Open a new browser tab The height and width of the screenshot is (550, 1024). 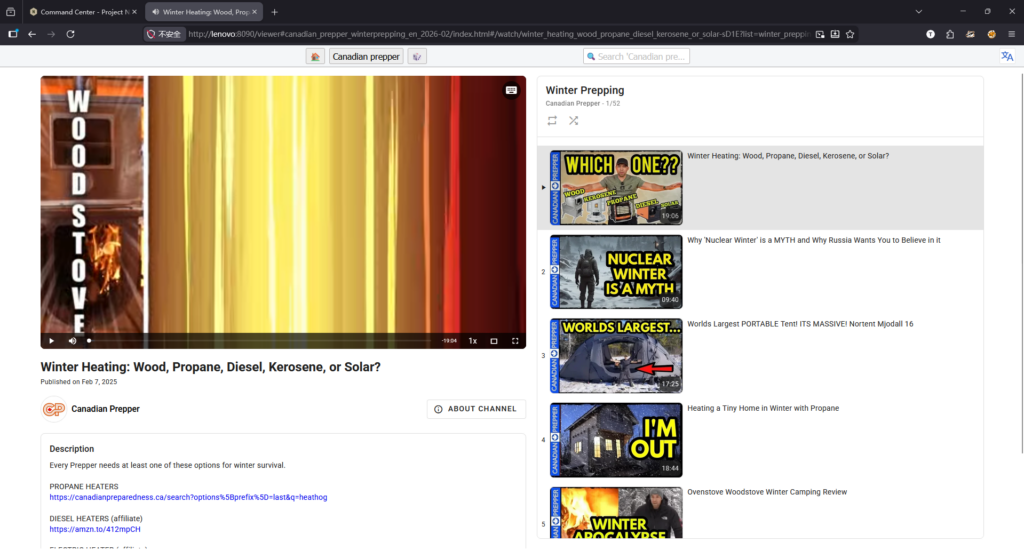coord(275,12)
